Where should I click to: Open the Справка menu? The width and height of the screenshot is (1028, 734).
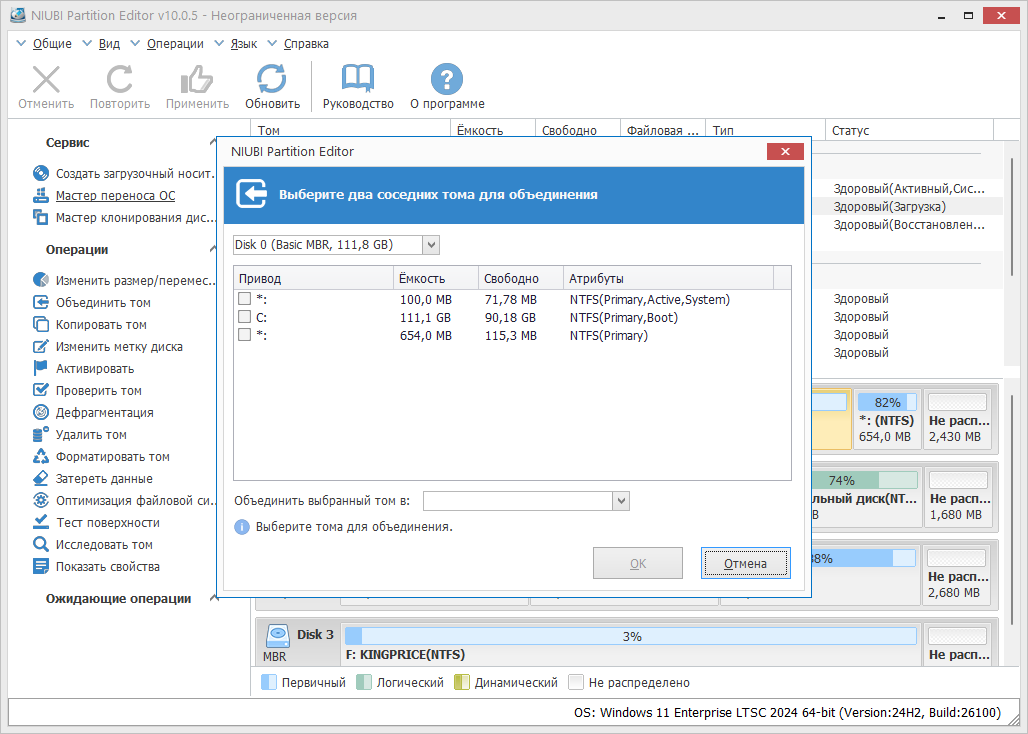306,44
